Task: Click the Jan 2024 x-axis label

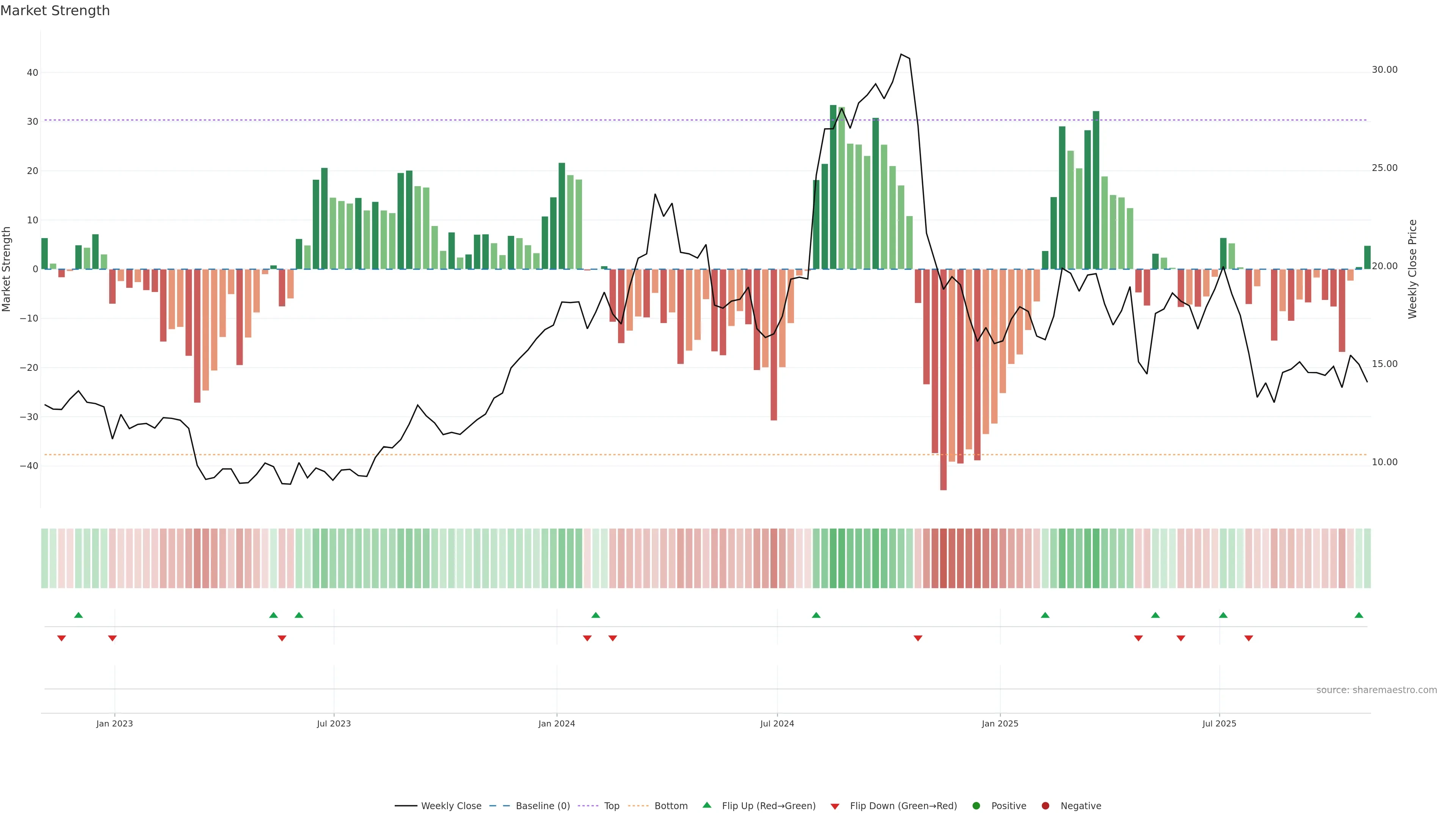Action: [556, 723]
